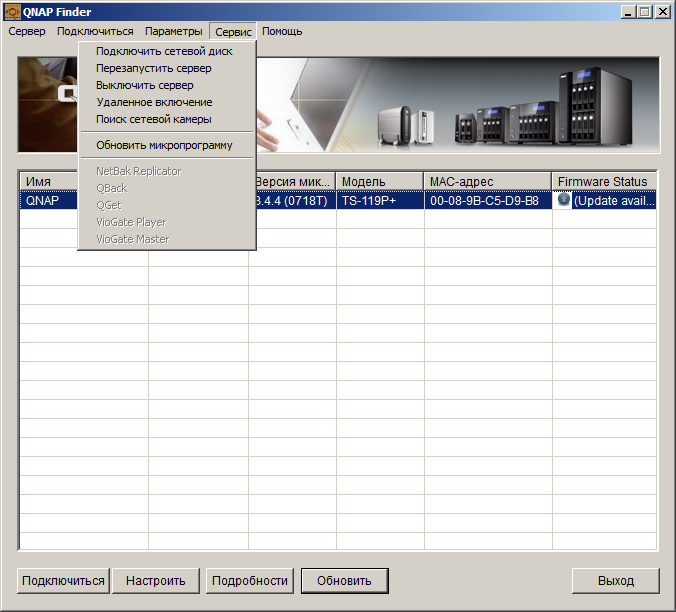Click the QNAP NAS devices banner image
The height and width of the screenshot is (612, 676).
tap(458, 105)
